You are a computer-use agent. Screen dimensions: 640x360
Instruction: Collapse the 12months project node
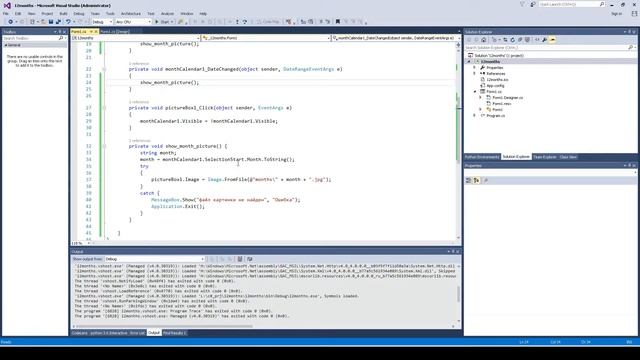point(469,62)
